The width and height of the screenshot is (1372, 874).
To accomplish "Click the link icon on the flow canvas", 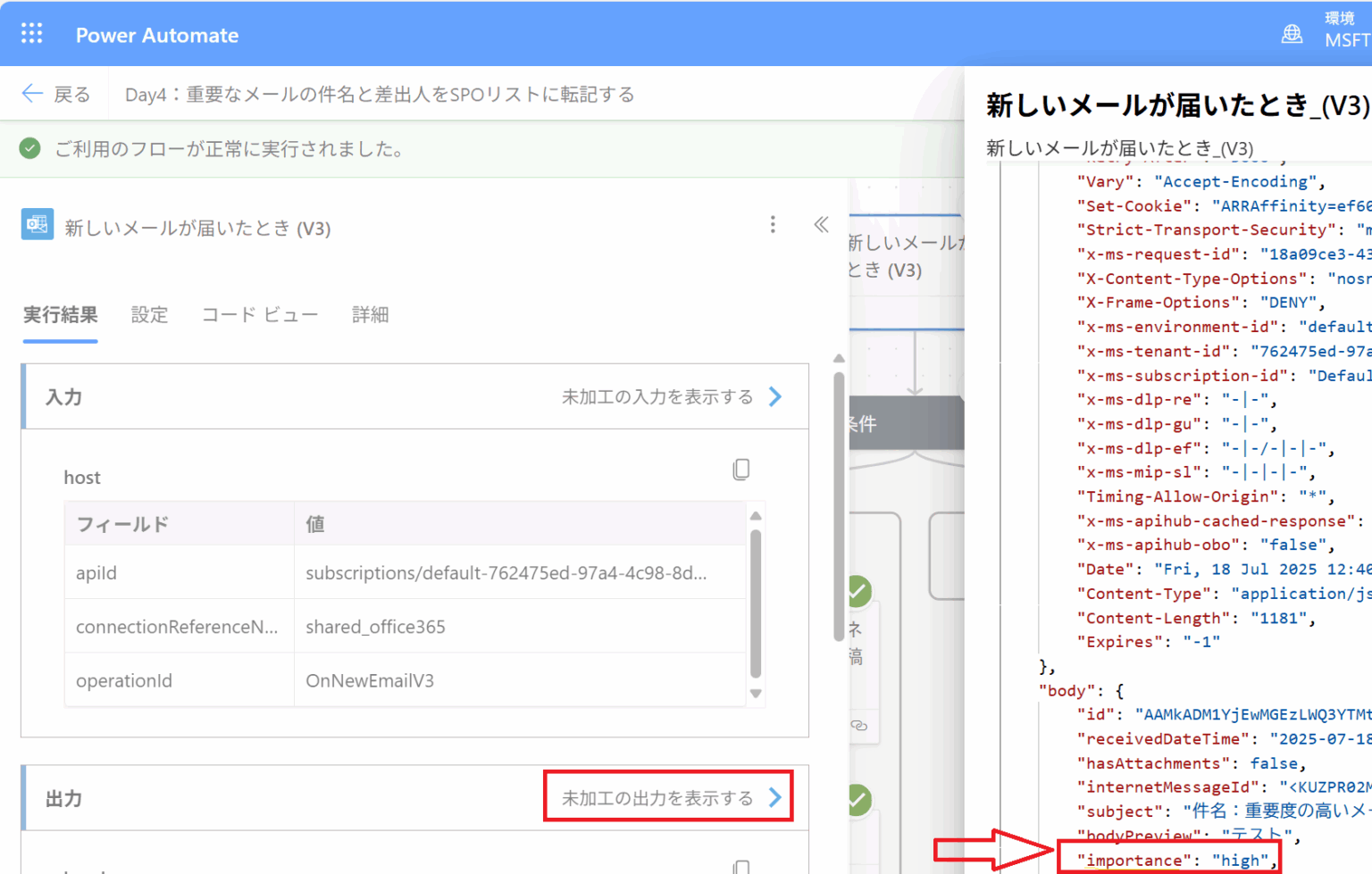I will pyautogui.click(x=858, y=728).
